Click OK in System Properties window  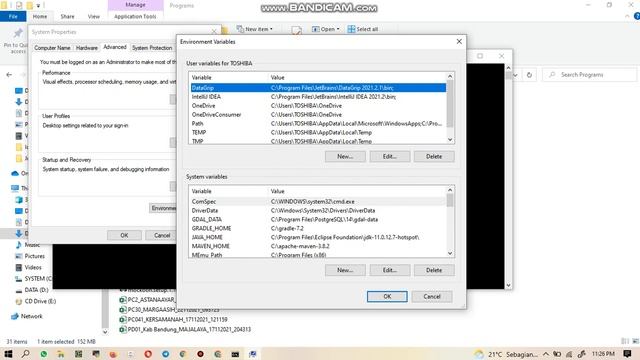click(x=124, y=235)
